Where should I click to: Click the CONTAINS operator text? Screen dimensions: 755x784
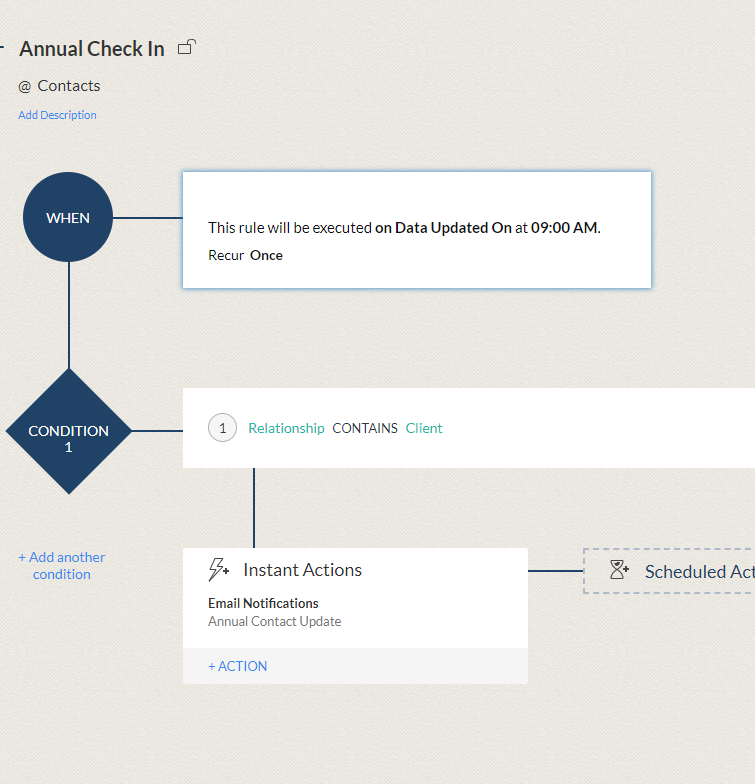tap(365, 428)
